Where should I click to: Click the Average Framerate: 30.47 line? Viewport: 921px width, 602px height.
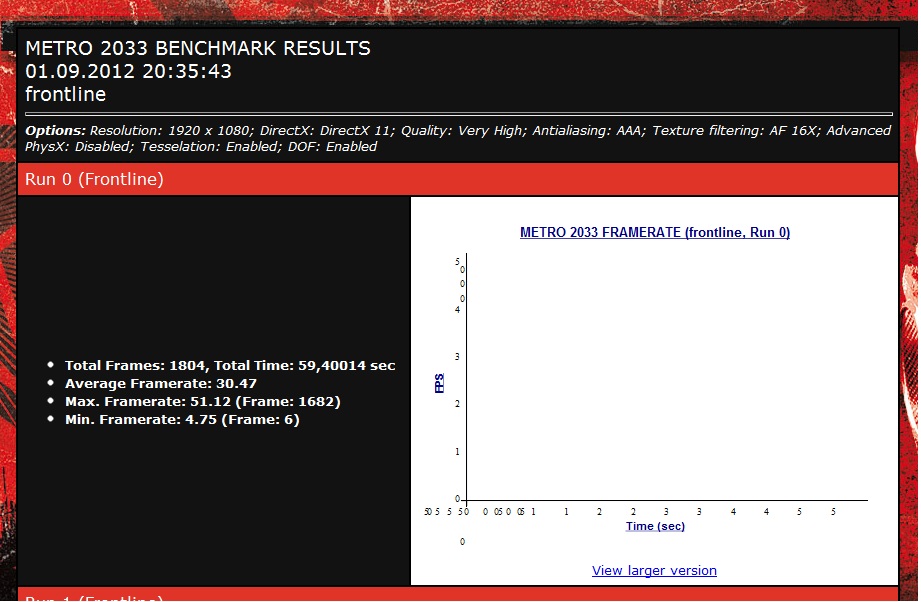(160, 384)
